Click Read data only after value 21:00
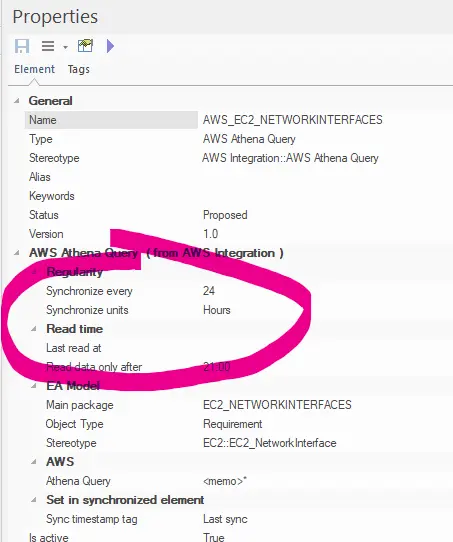This screenshot has height=542, width=453. [x=217, y=367]
